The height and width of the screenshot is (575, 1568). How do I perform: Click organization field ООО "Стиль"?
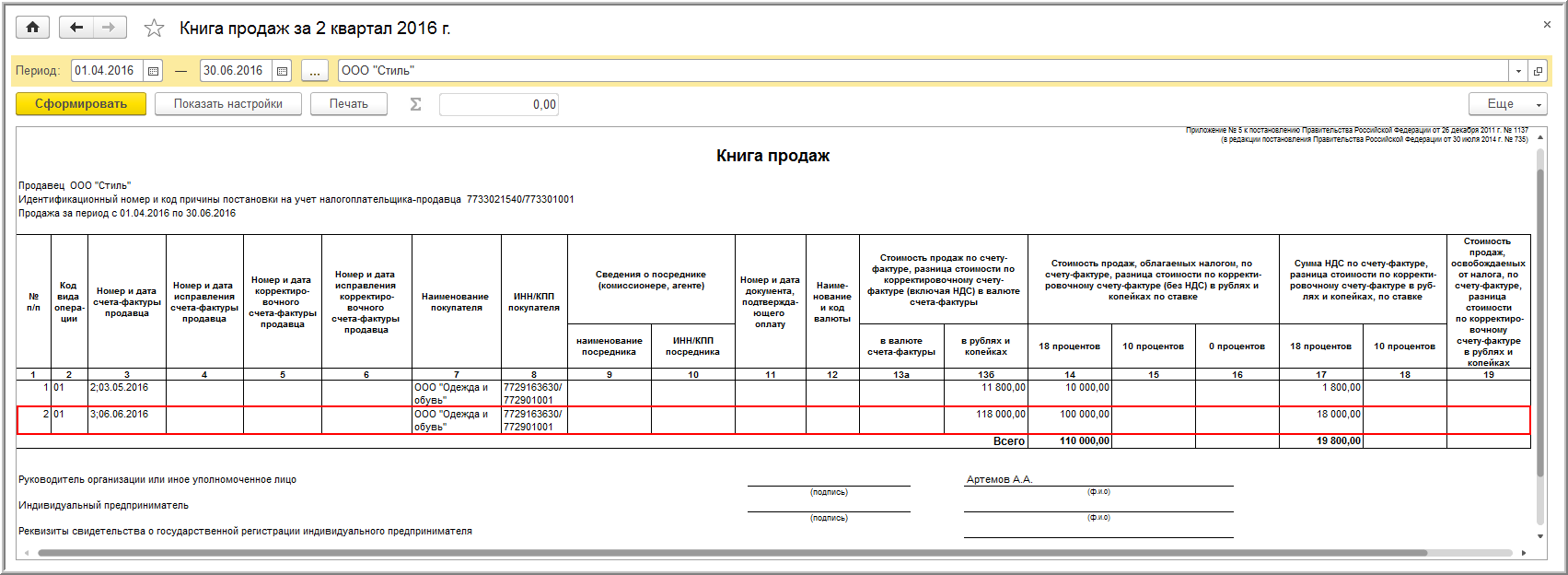923,71
